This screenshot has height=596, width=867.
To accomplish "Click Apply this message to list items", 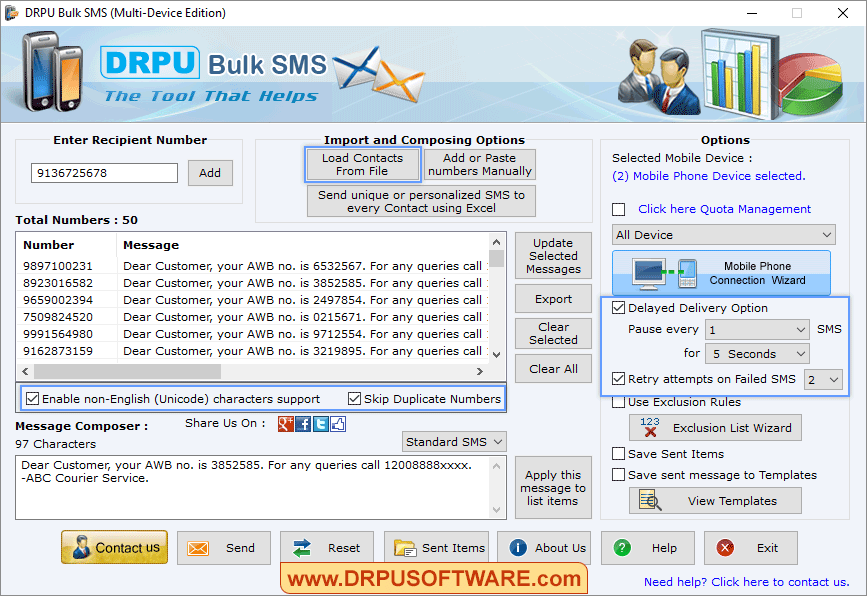I will click(553, 488).
